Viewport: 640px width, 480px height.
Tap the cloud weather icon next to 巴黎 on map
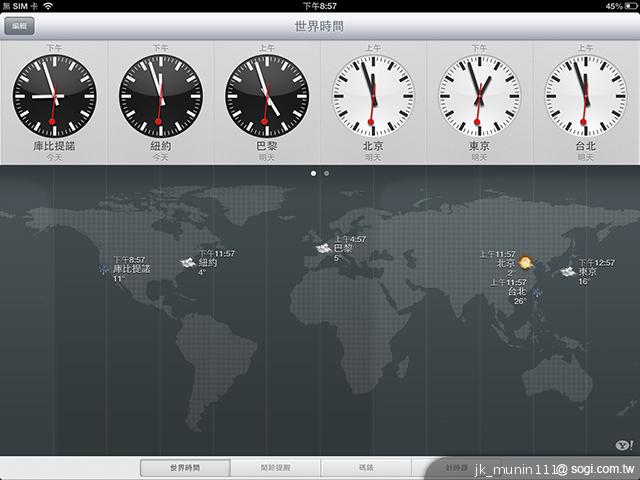click(323, 248)
